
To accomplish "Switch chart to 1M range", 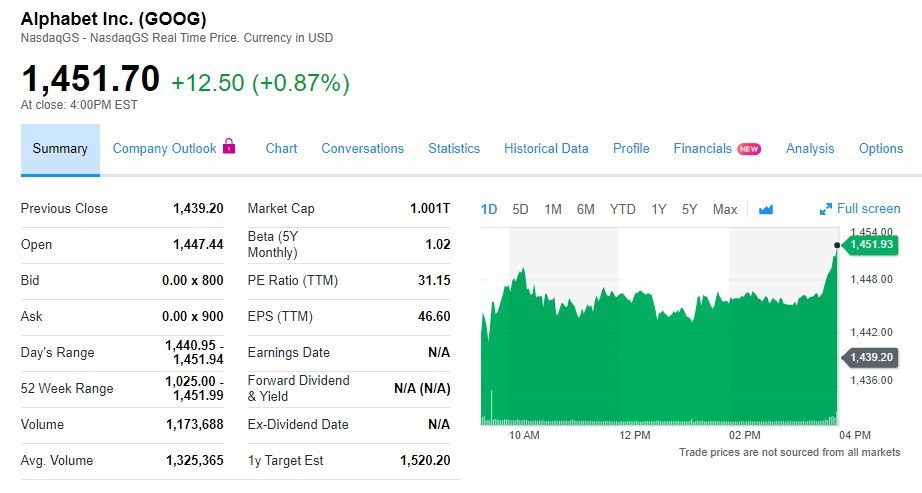I will pos(553,209).
